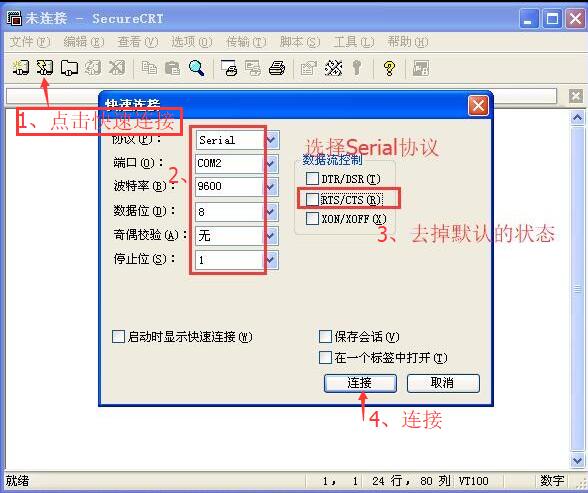This screenshot has width=588, height=493.
Task: Click the Copy toolbar icon
Action: 149,68
